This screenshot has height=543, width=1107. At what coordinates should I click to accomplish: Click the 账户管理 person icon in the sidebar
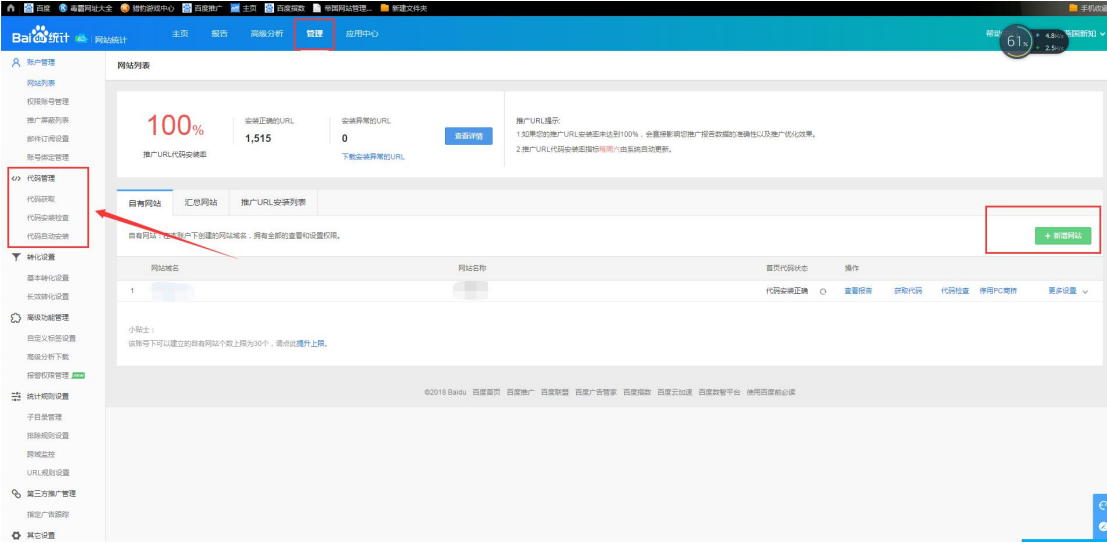coord(16,62)
